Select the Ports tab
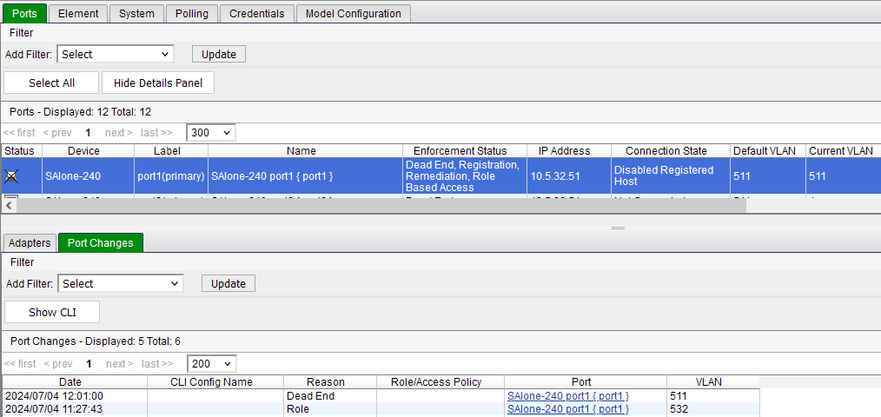 (24, 13)
